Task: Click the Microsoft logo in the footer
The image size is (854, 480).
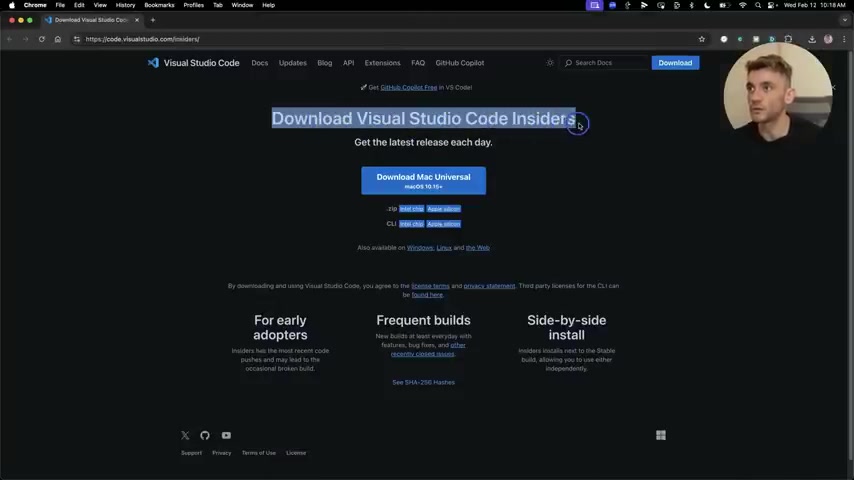Action: [x=661, y=435]
